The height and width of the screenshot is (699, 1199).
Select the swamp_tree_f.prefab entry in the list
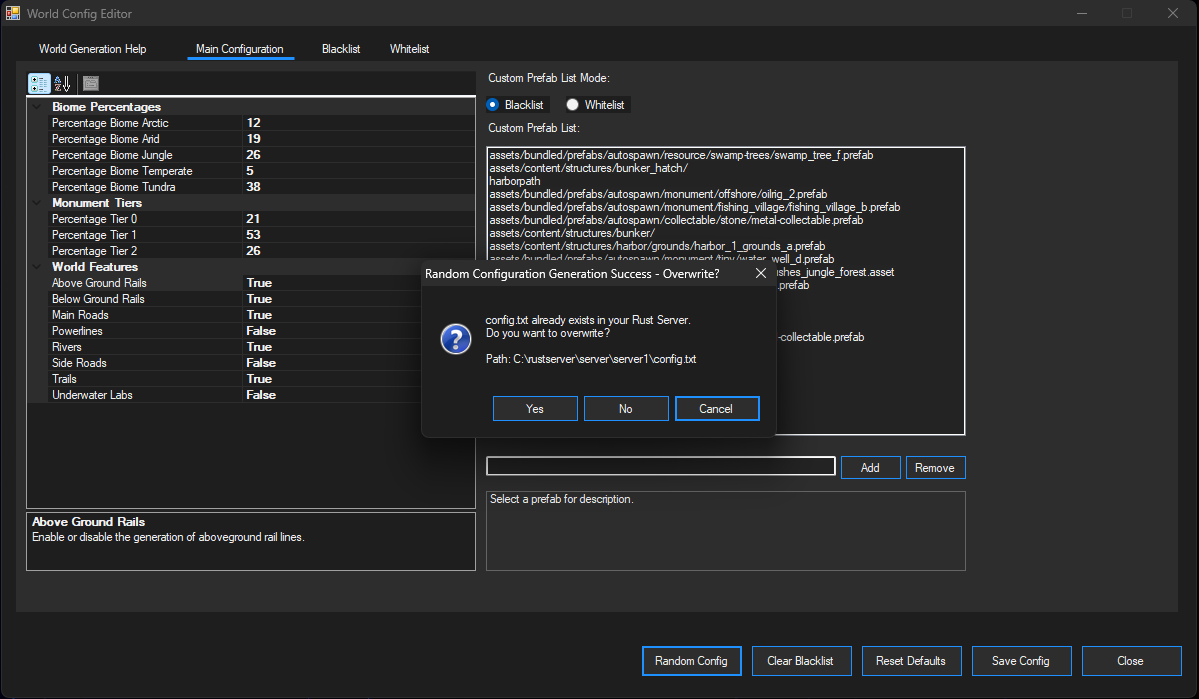(x=680, y=155)
